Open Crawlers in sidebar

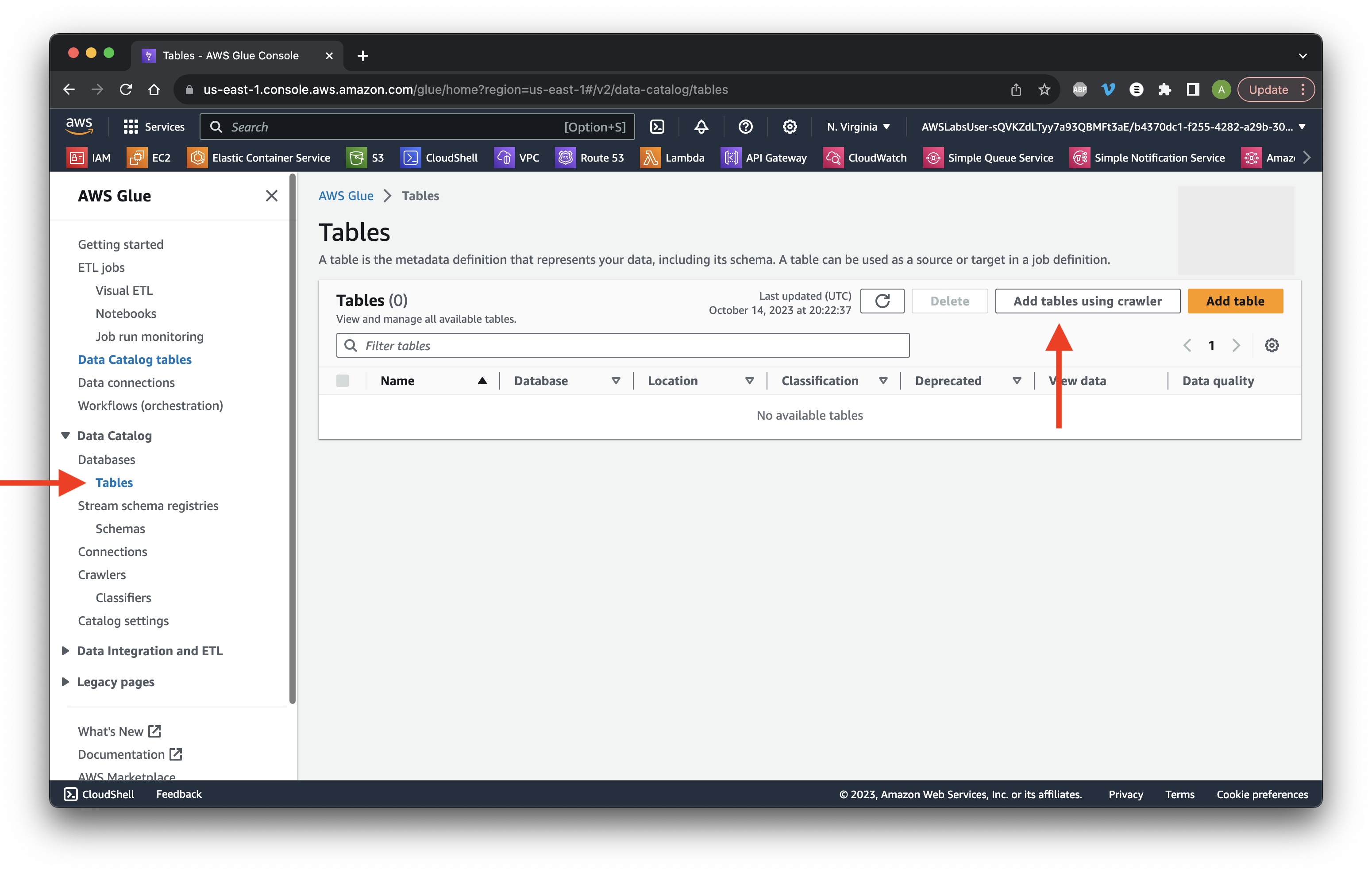tap(102, 575)
